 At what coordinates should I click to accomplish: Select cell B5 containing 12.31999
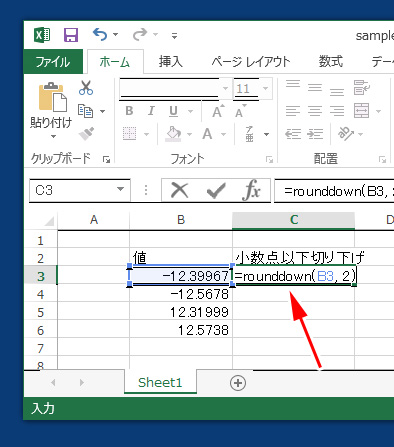181,312
